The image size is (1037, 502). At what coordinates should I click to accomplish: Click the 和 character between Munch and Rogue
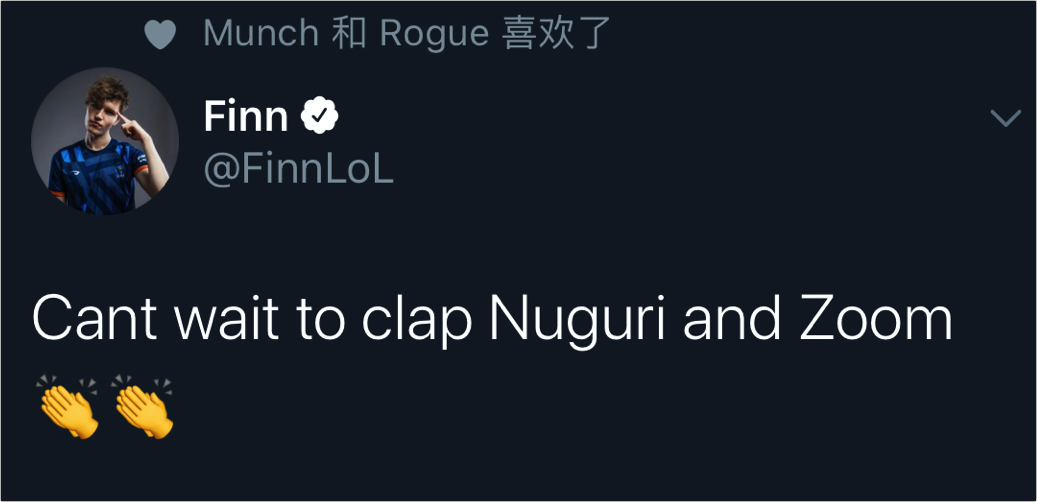[x=349, y=34]
